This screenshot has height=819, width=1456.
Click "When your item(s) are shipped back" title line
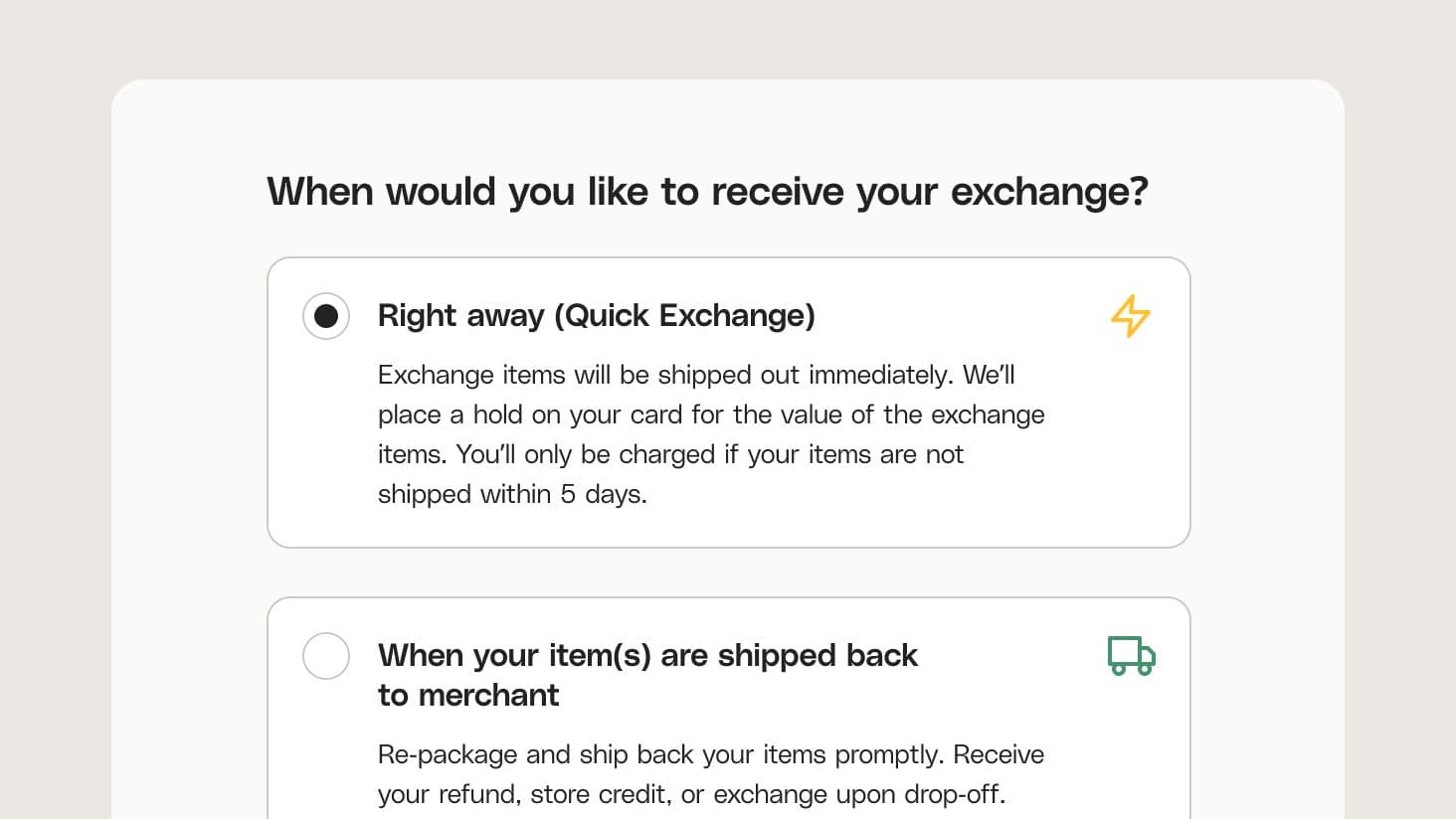647,656
